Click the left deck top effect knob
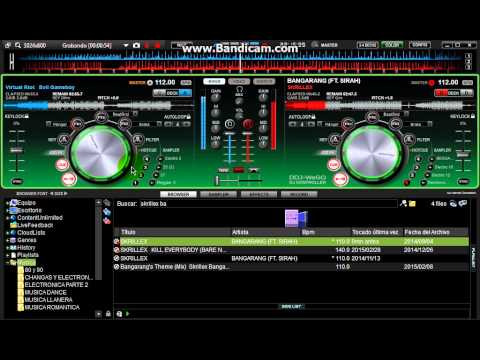The width and height of the screenshot is (480, 360). pos(102,117)
